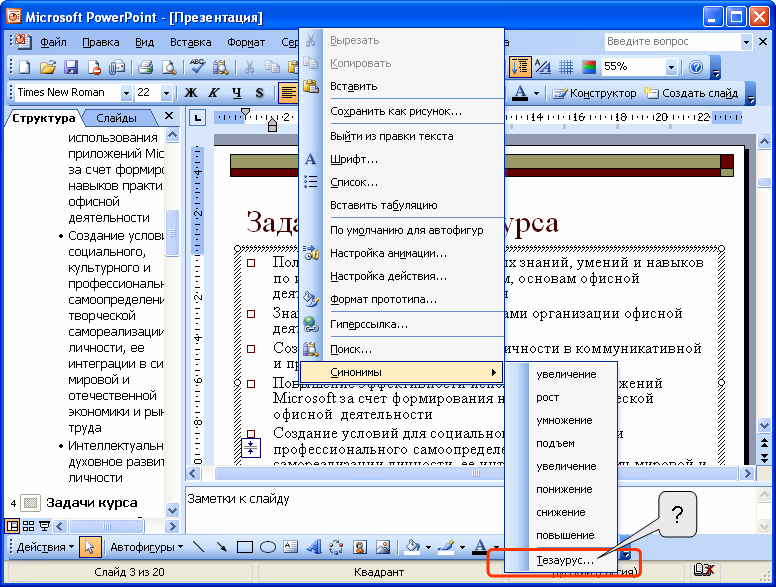Image resolution: width=776 pixels, height=587 pixels.
Task: Click the standard toolbar Cut scissors icon
Action: (x=249, y=67)
